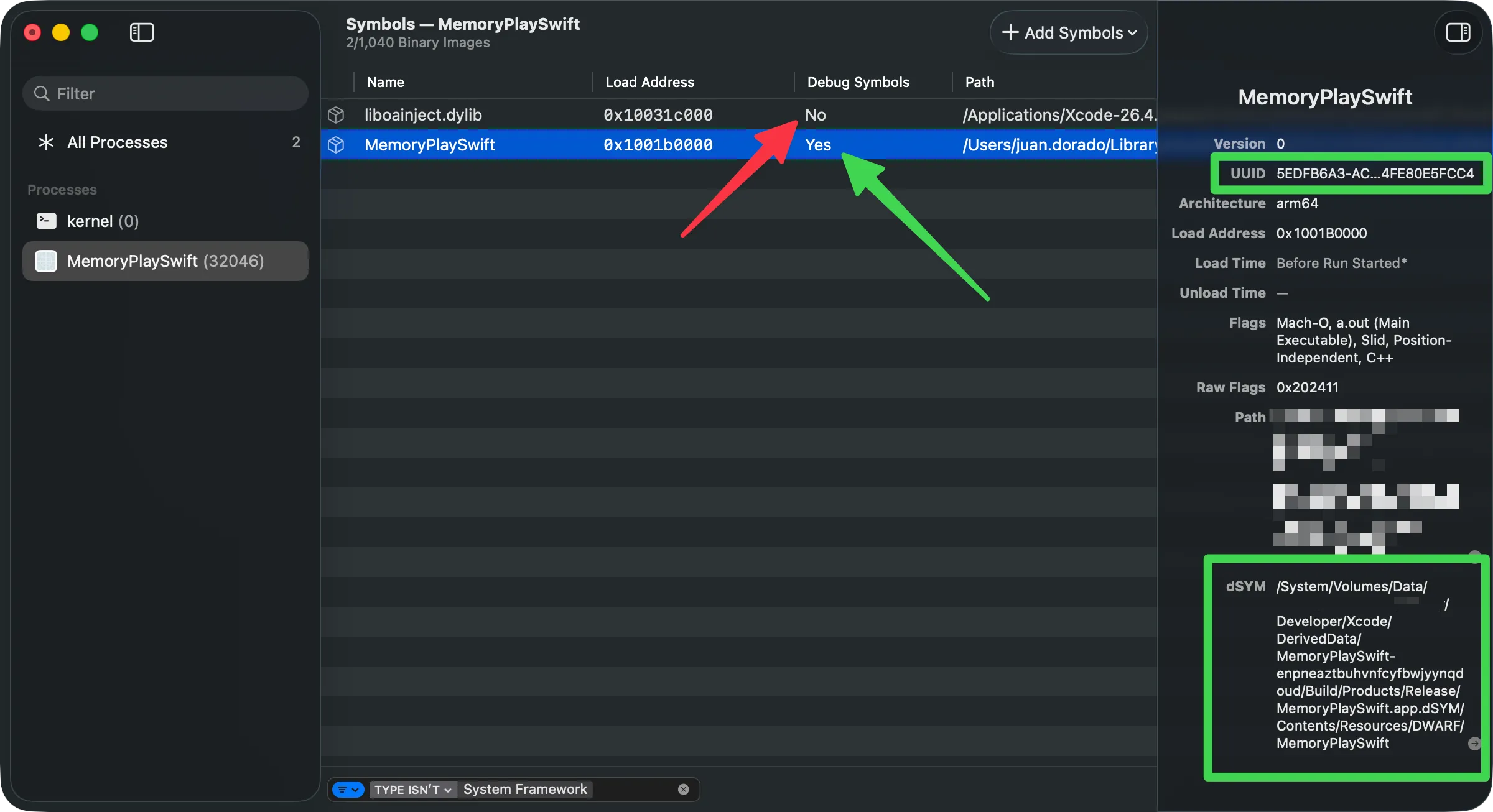This screenshot has width=1493, height=812.
Task: Click the cube icon beside MemoryPlaySwift row
Action: pyautogui.click(x=336, y=145)
